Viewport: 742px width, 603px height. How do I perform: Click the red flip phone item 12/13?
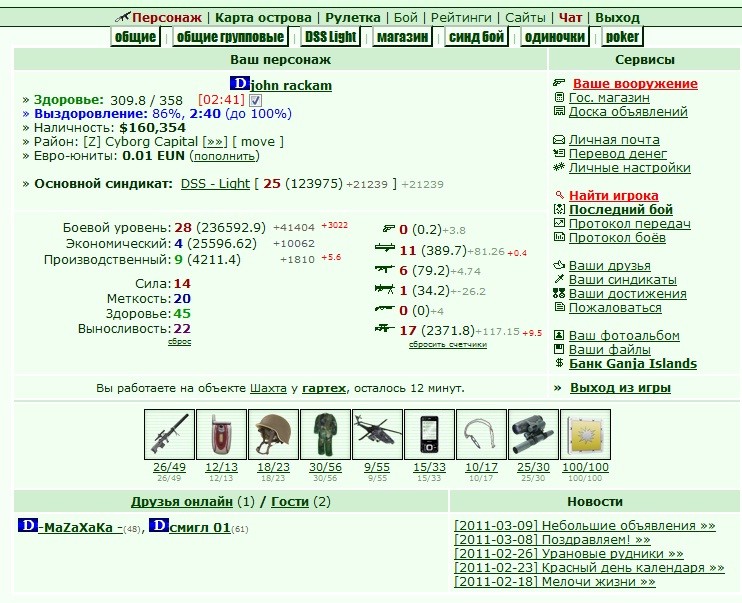click(221, 435)
